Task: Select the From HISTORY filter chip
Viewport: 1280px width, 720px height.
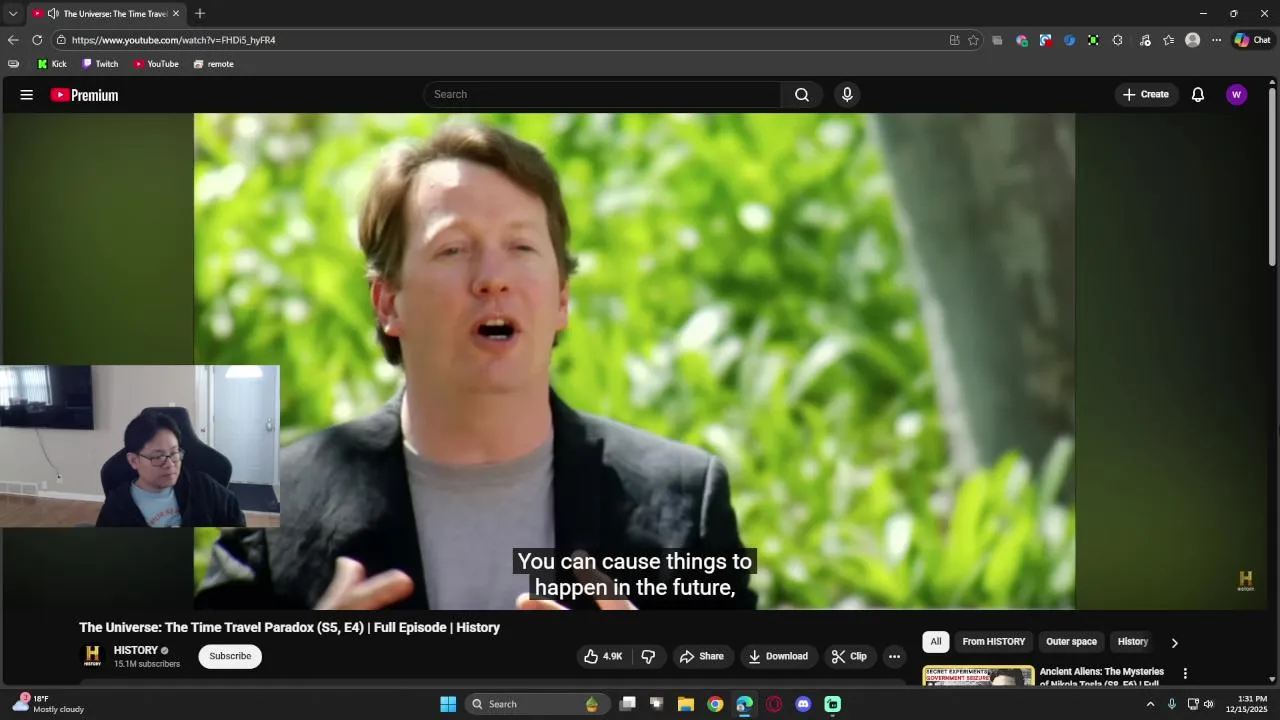Action: pyautogui.click(x=994, y=642)
